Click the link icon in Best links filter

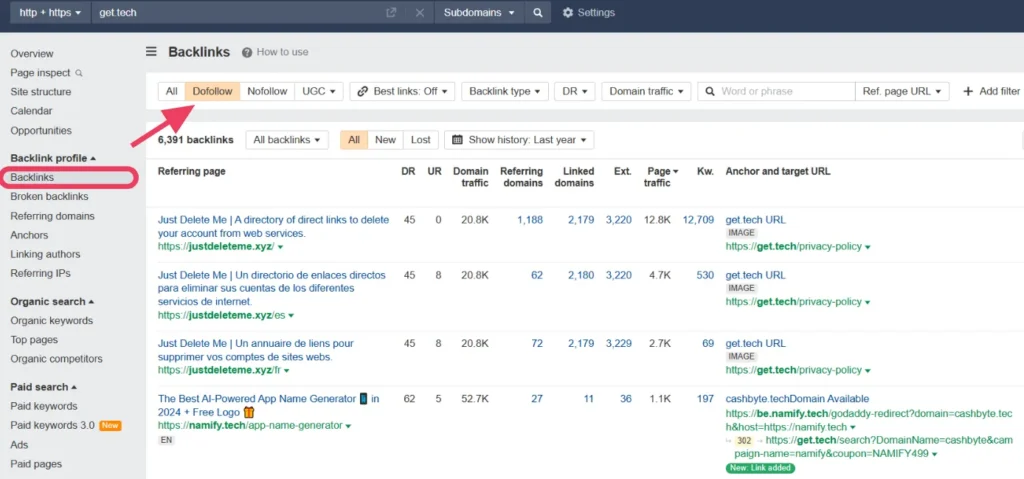pyautogui.click(x=364, y=91)
